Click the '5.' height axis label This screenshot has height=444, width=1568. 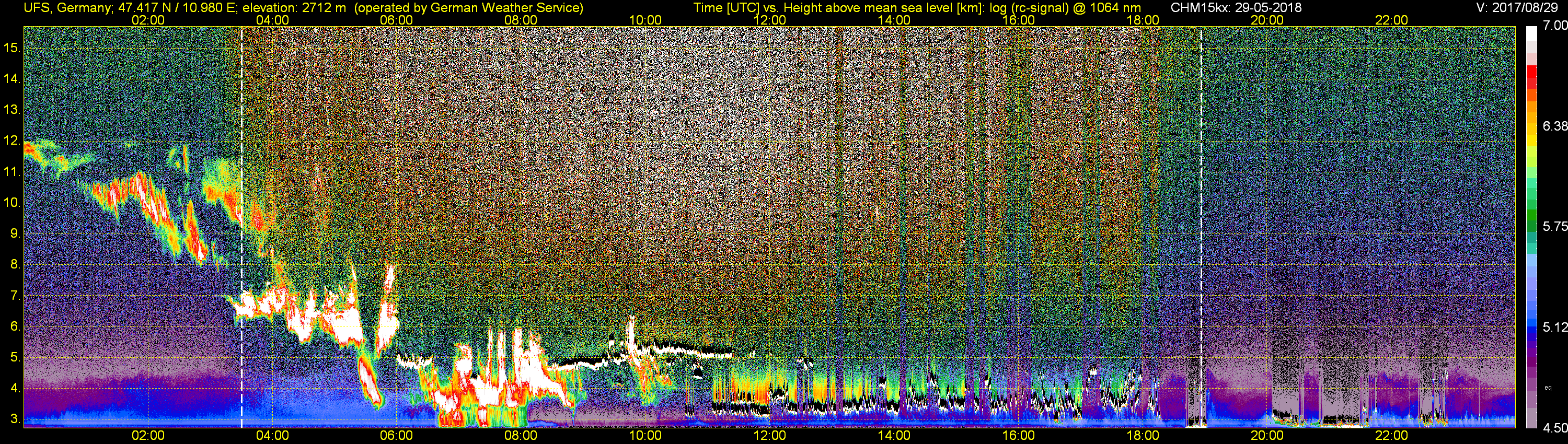(x=16, y=358)
